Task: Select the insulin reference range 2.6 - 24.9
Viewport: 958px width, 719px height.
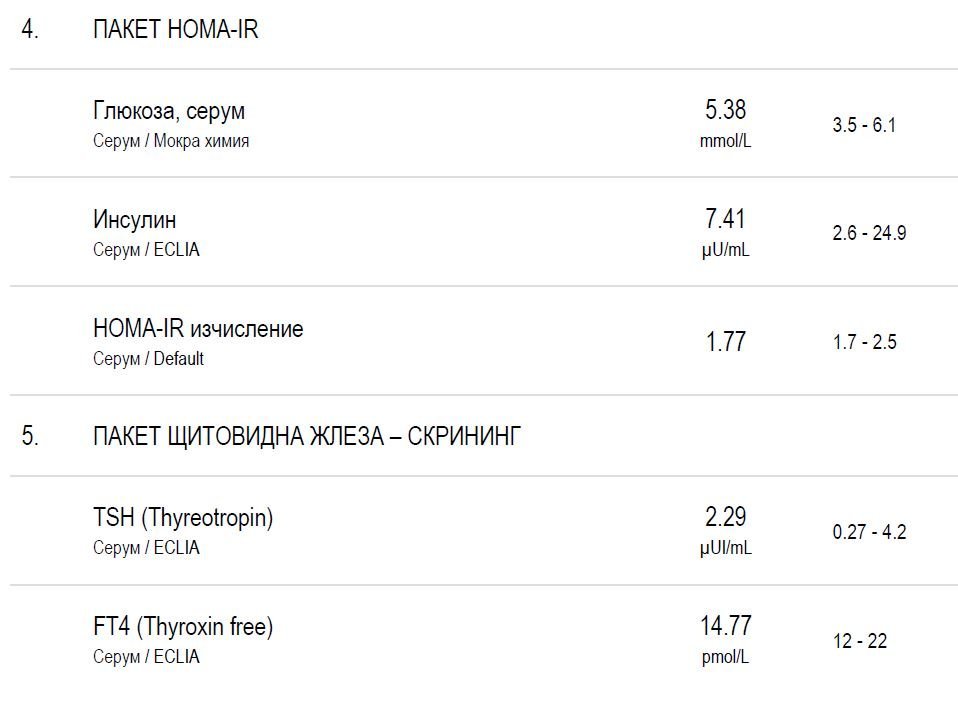Action: pyautogui.click(x=869, y=234)
